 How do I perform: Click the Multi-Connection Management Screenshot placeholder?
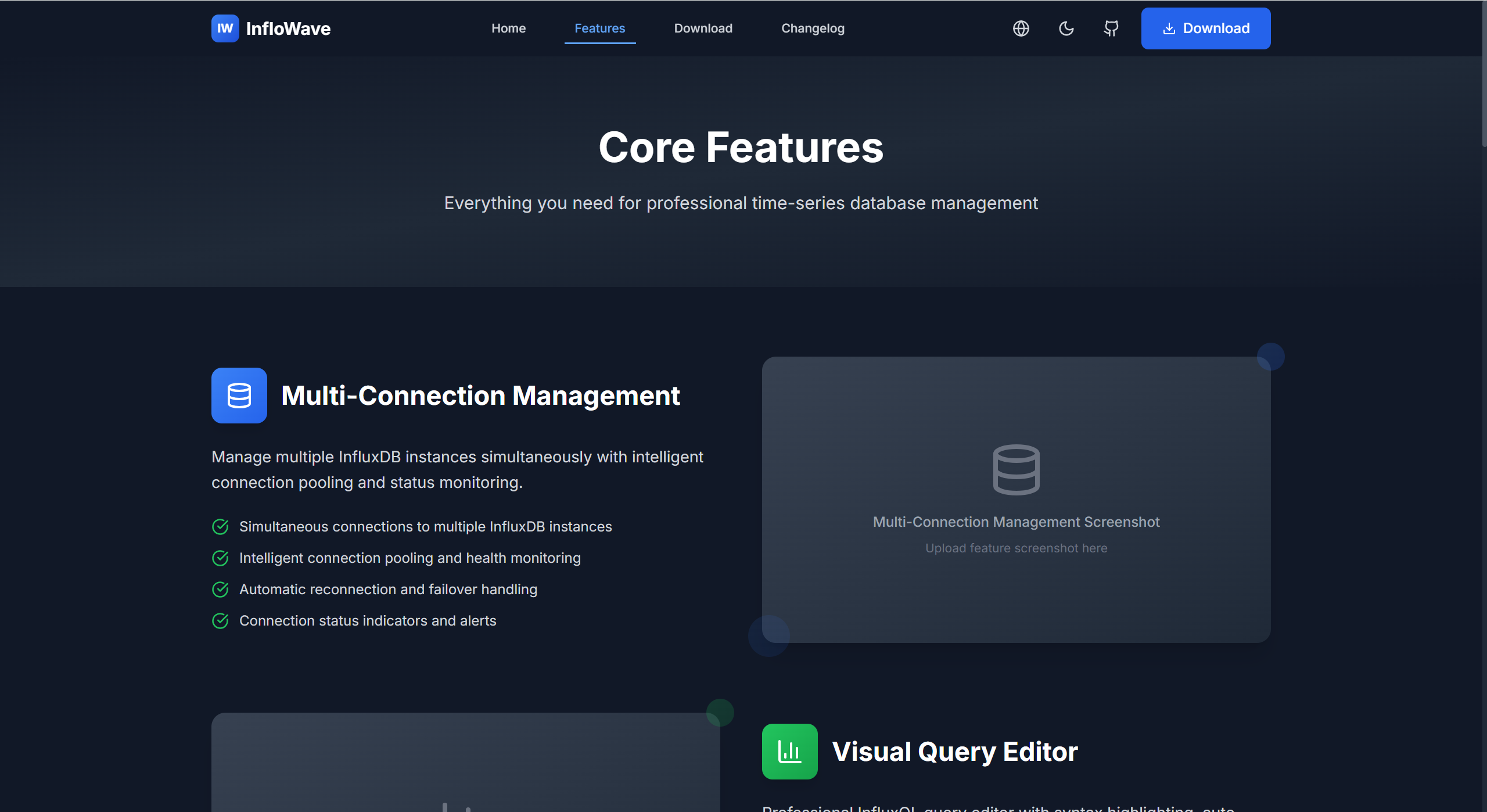1016,522
